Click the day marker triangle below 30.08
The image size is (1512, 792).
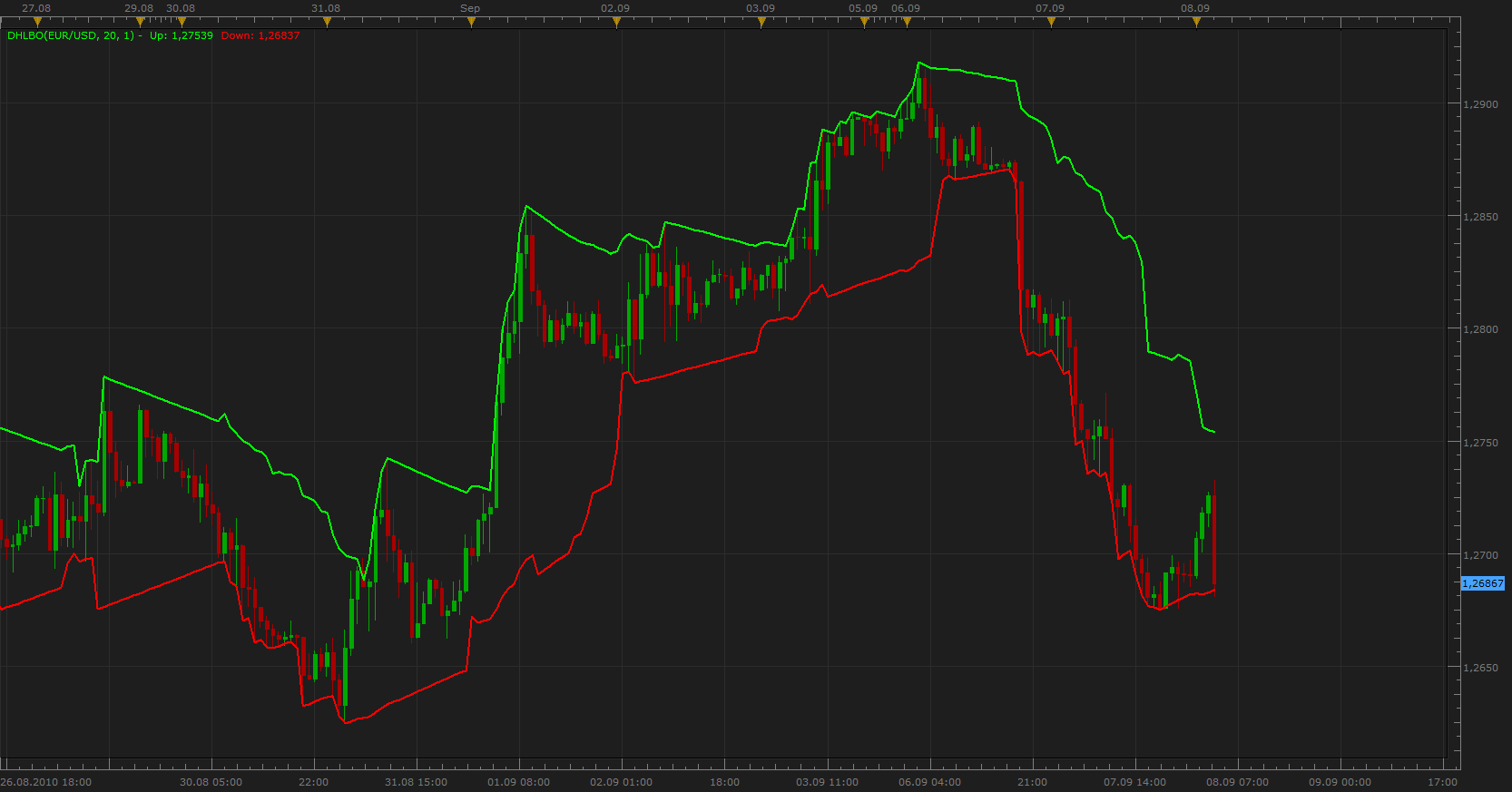tap(182, 22)
